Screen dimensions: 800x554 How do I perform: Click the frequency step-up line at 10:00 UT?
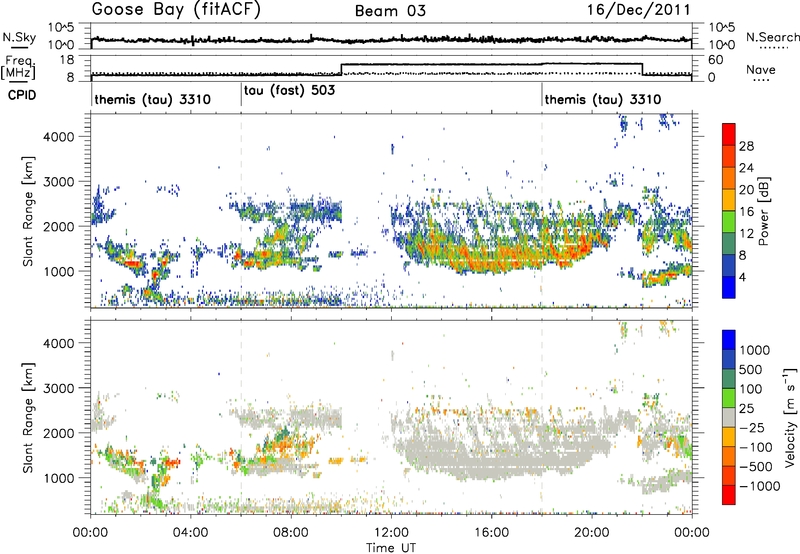(x=341, y=69)
